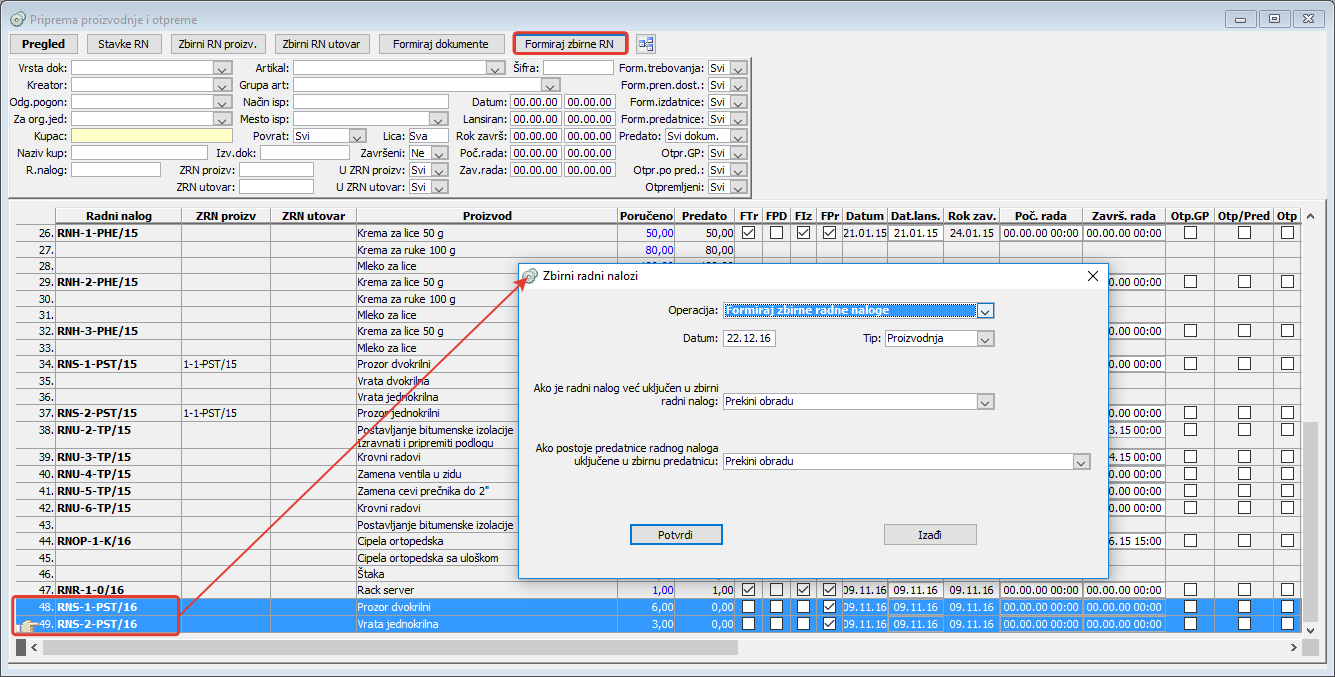Open the Vrsta dok. dropdown

pyautogui.click(x=223, y=68)
